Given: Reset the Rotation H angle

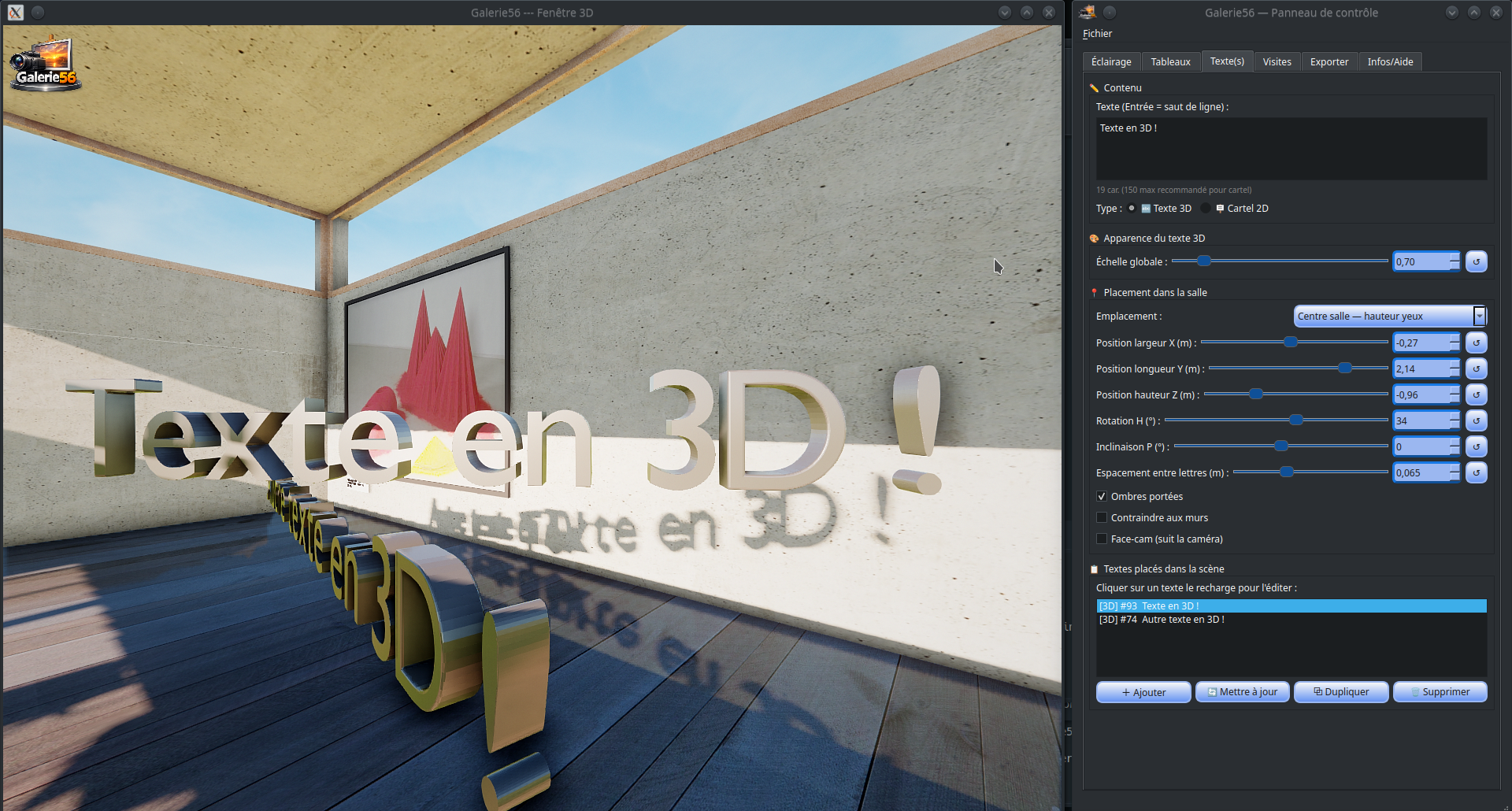Looking at the screenshot, I should (1477, 420).
